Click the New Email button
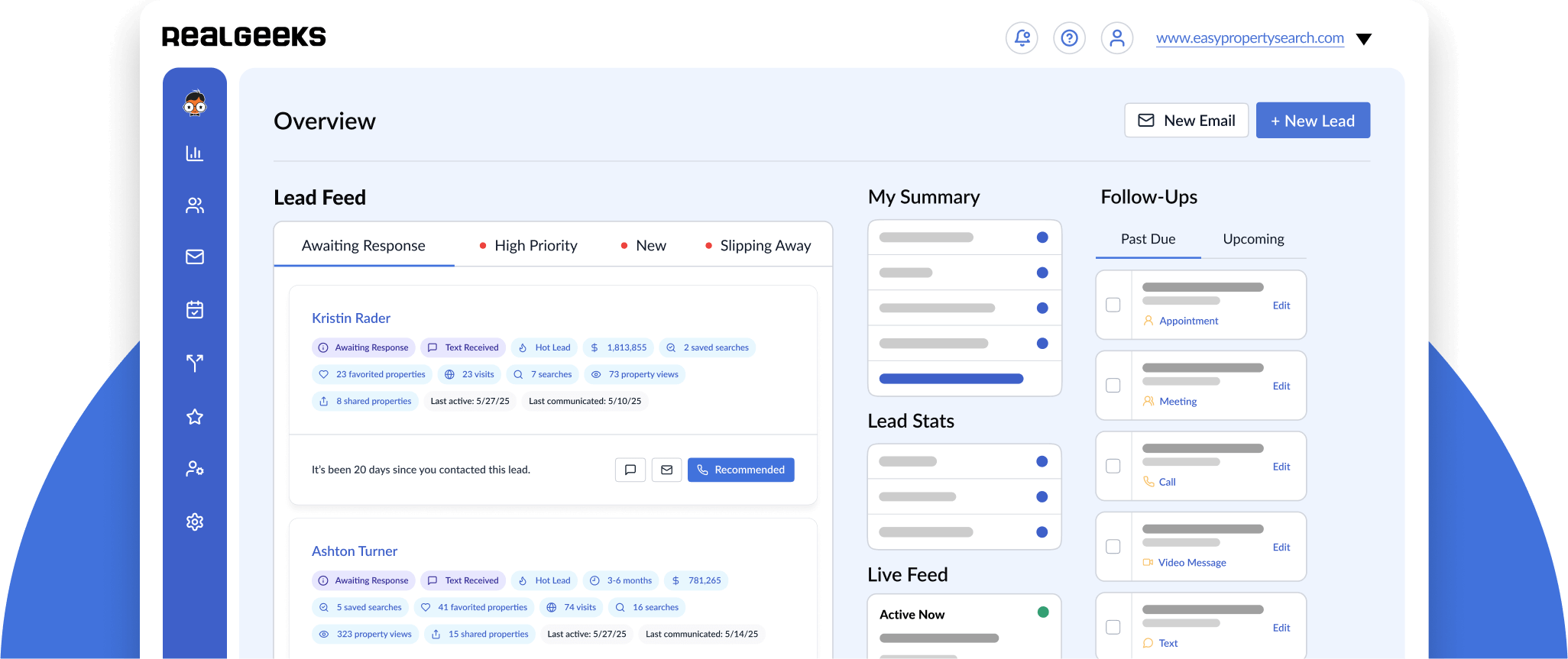Image resolution: width=1568 pixels, height=659 pixels. click(x=1186, y=121)
